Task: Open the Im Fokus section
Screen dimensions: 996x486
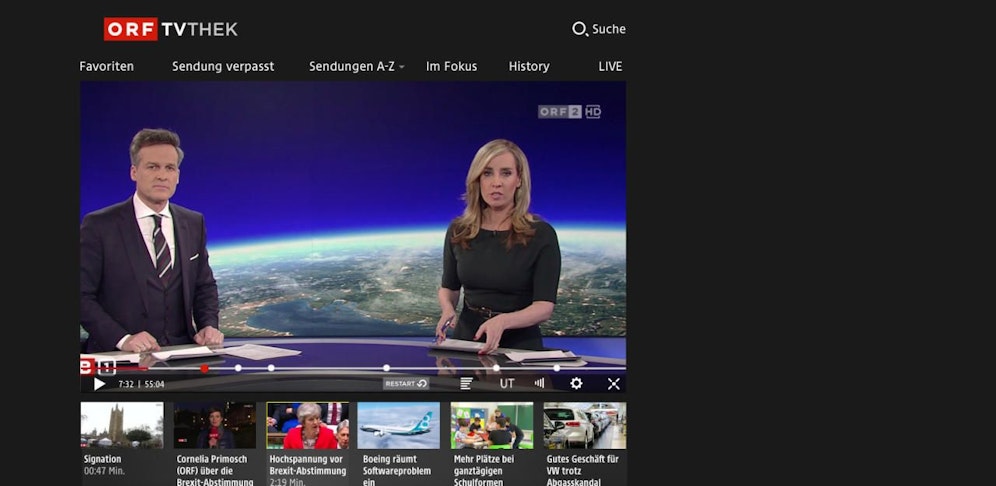Action: [x=451, y=67]
